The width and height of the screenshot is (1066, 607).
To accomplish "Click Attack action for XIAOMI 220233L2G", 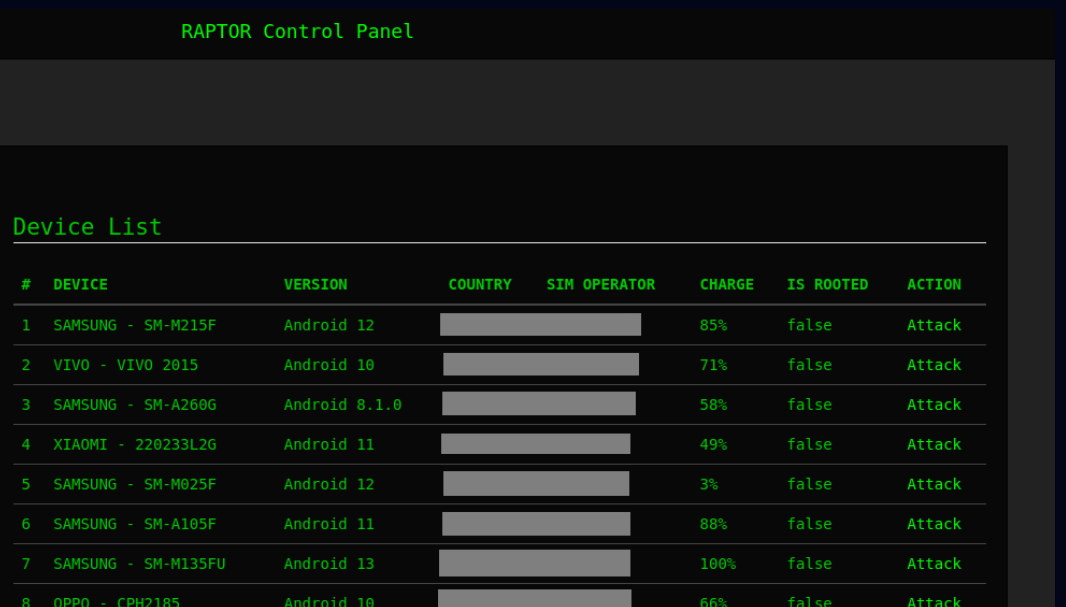I will (x=933, y=444).
